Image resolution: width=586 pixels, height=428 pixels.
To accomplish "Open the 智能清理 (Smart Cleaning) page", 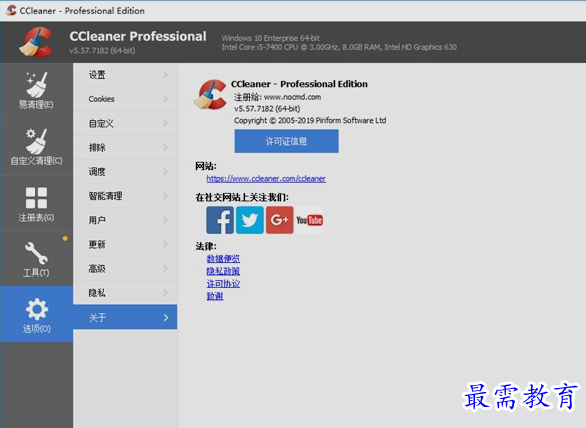I will pos(125,196).
